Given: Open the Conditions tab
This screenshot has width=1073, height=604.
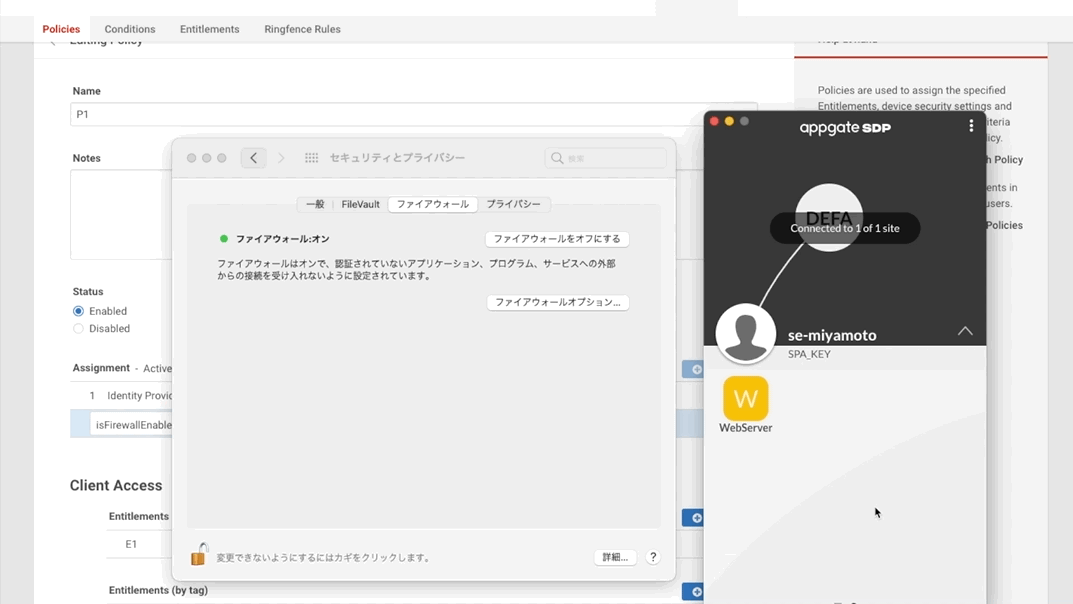Looking at the screenshot, I should pyautogui.click(x=130, y=29).
